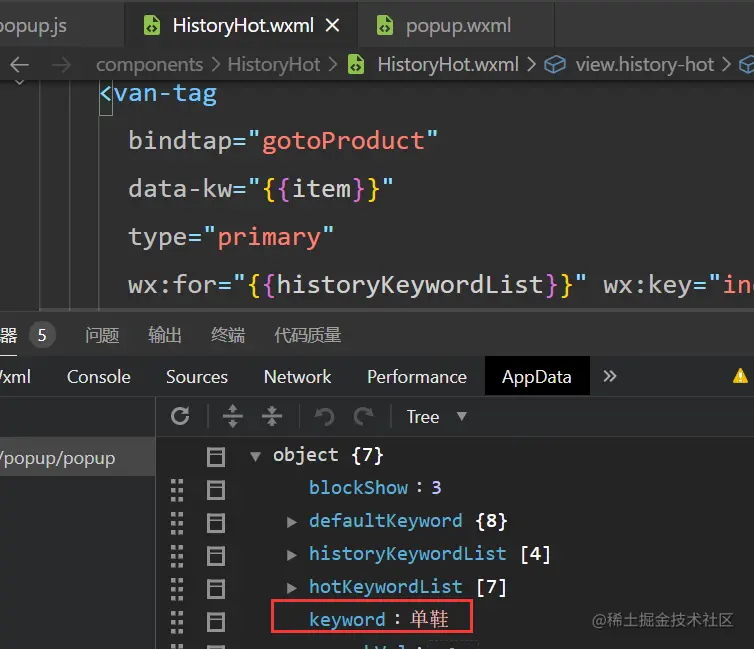Undo last AppData change
This screenshot has width=754, height=649.
324,416
